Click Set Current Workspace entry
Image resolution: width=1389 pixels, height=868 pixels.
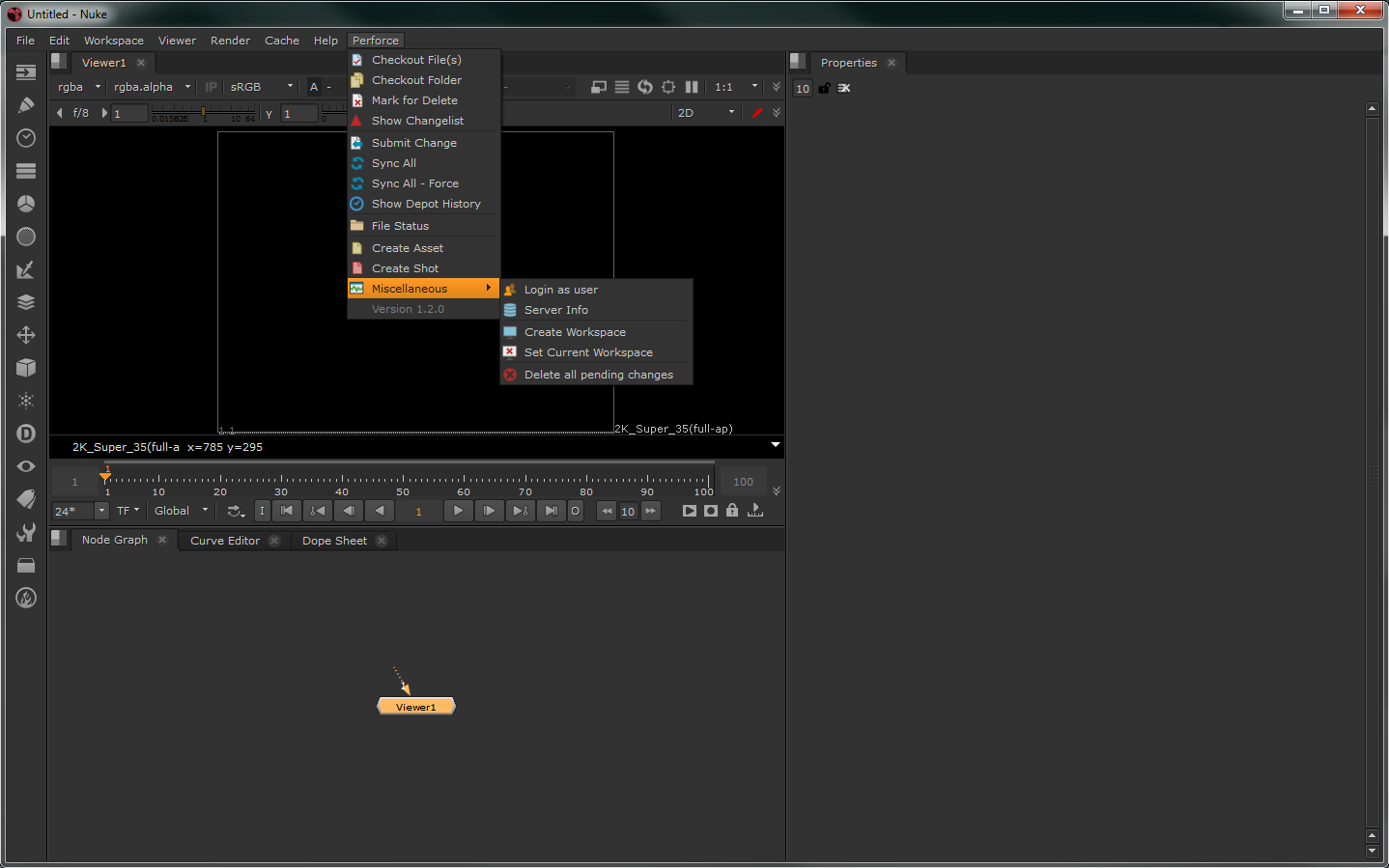(x=596, y=352)
